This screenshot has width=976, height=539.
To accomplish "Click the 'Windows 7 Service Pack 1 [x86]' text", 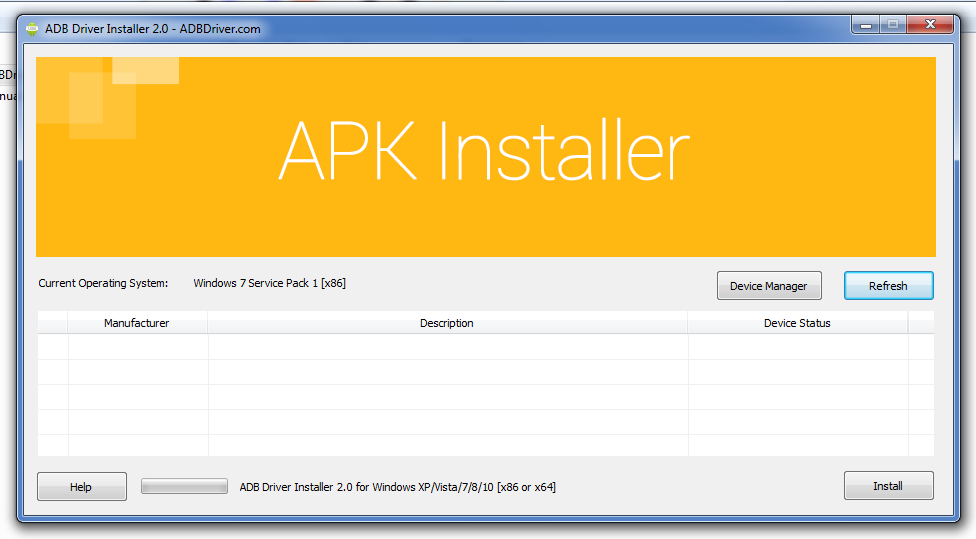I will point(270,283).
